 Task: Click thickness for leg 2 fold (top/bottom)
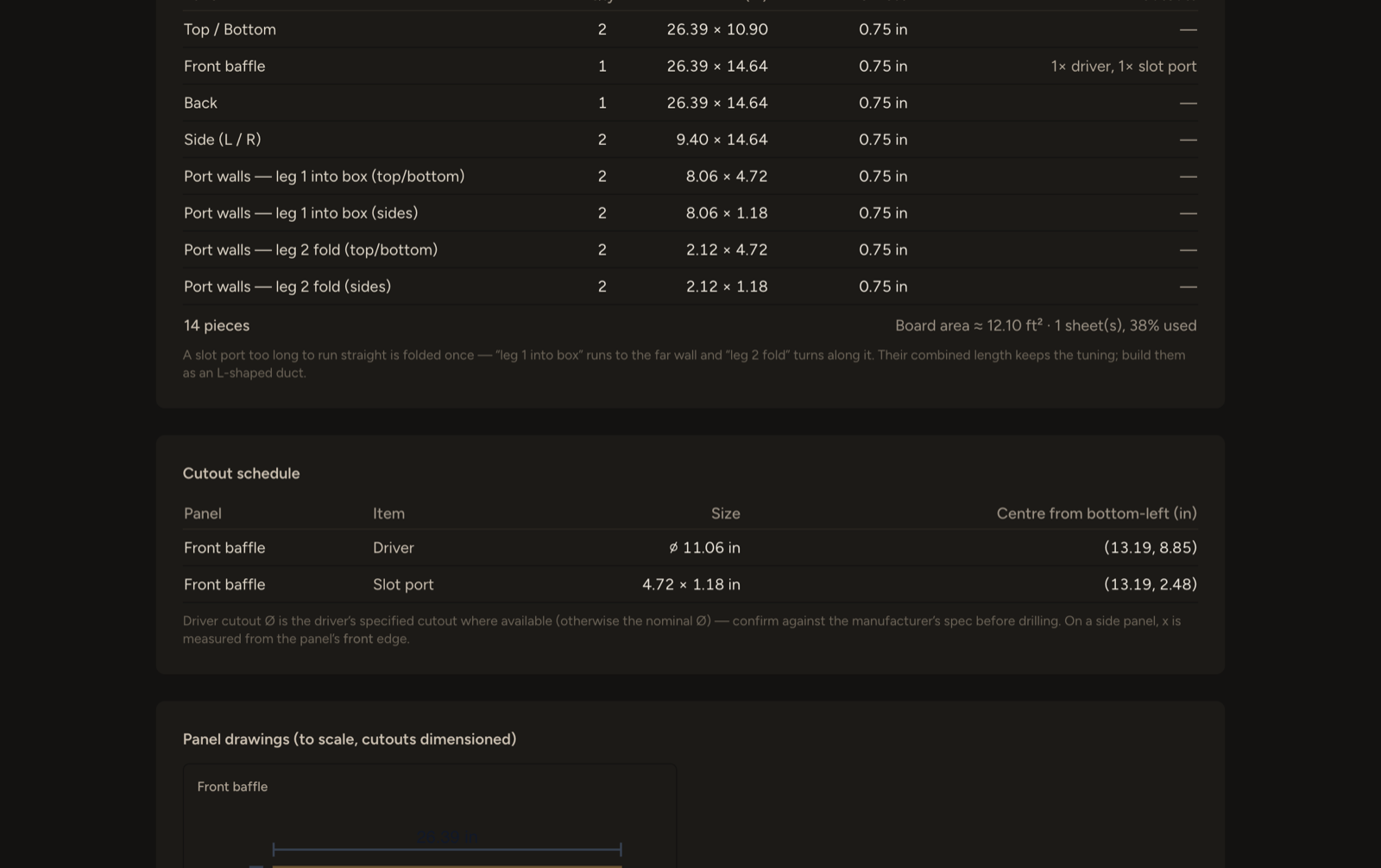tap(883, 249)
